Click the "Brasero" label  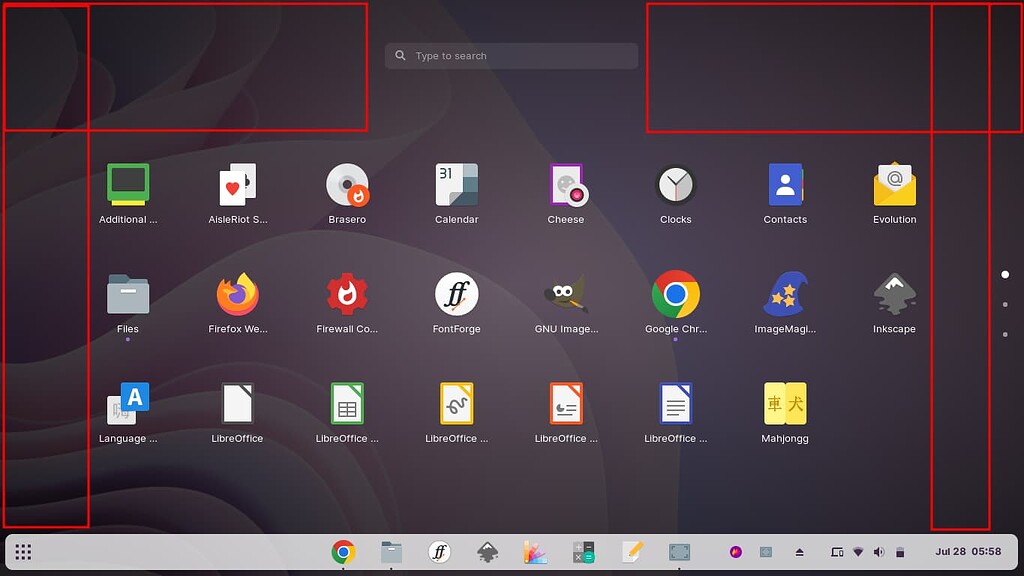(x=347, y=219)
